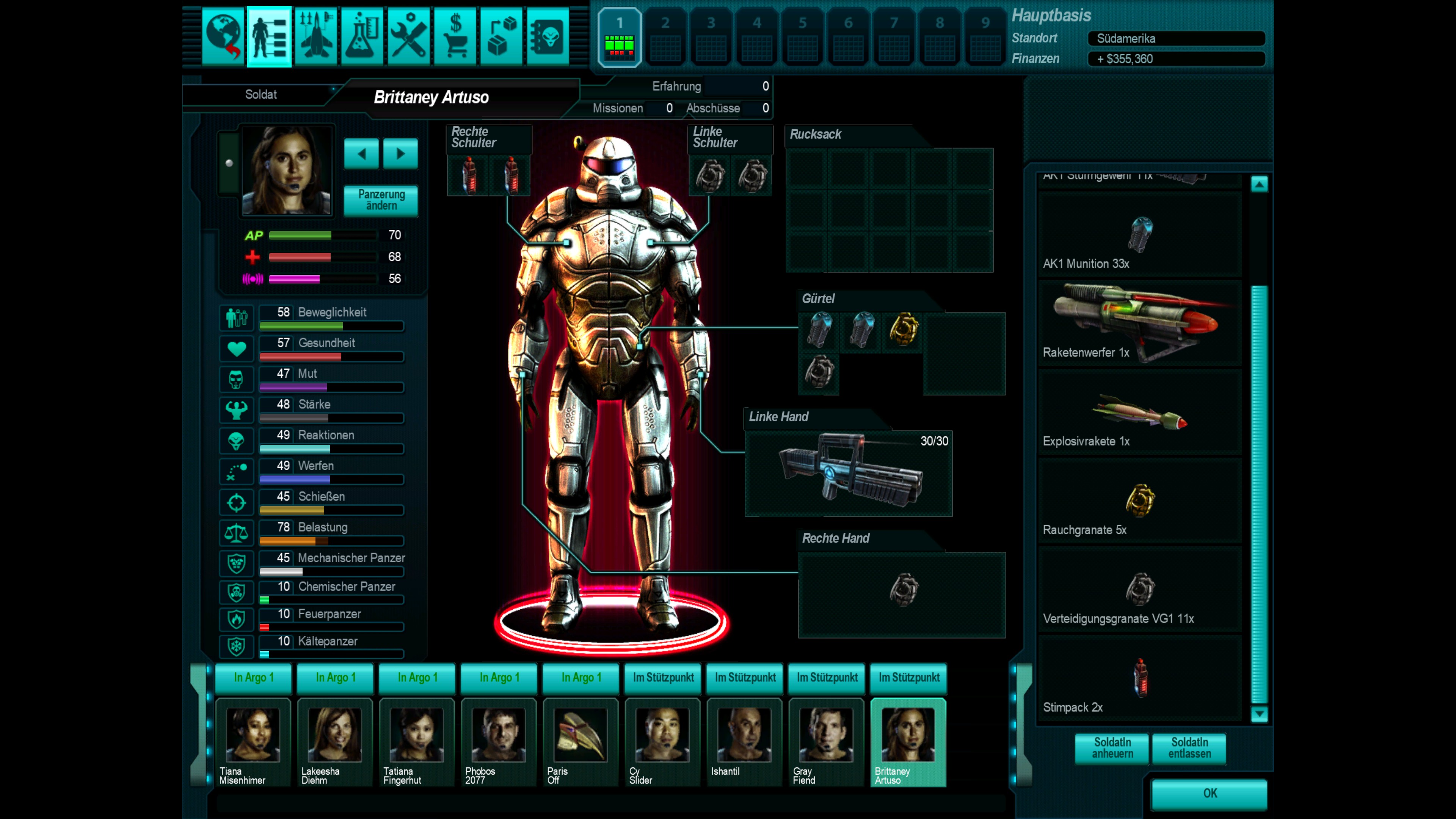Switch to base slot 1 tab
This screenshot has height=819, width=1456.
coord(620,38)
